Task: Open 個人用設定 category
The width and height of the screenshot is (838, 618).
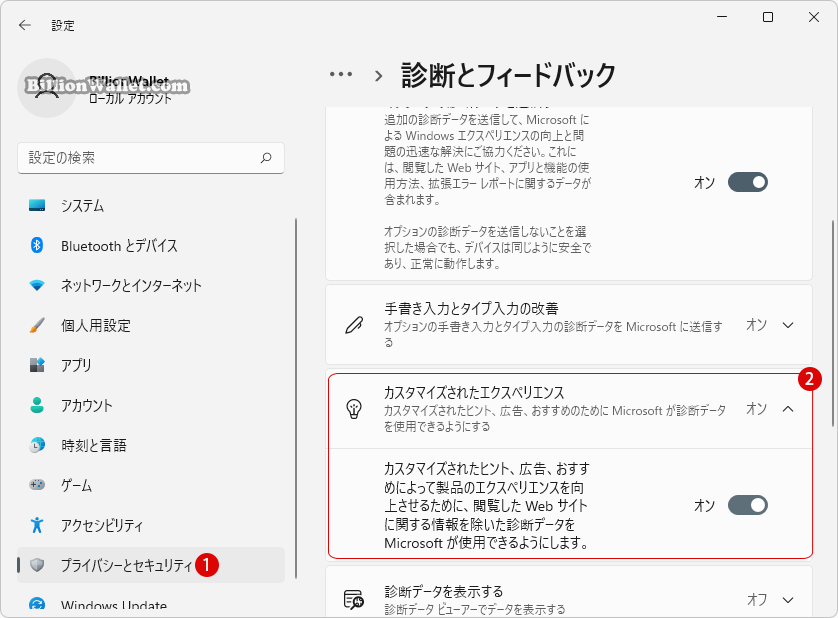Action: 151,325
